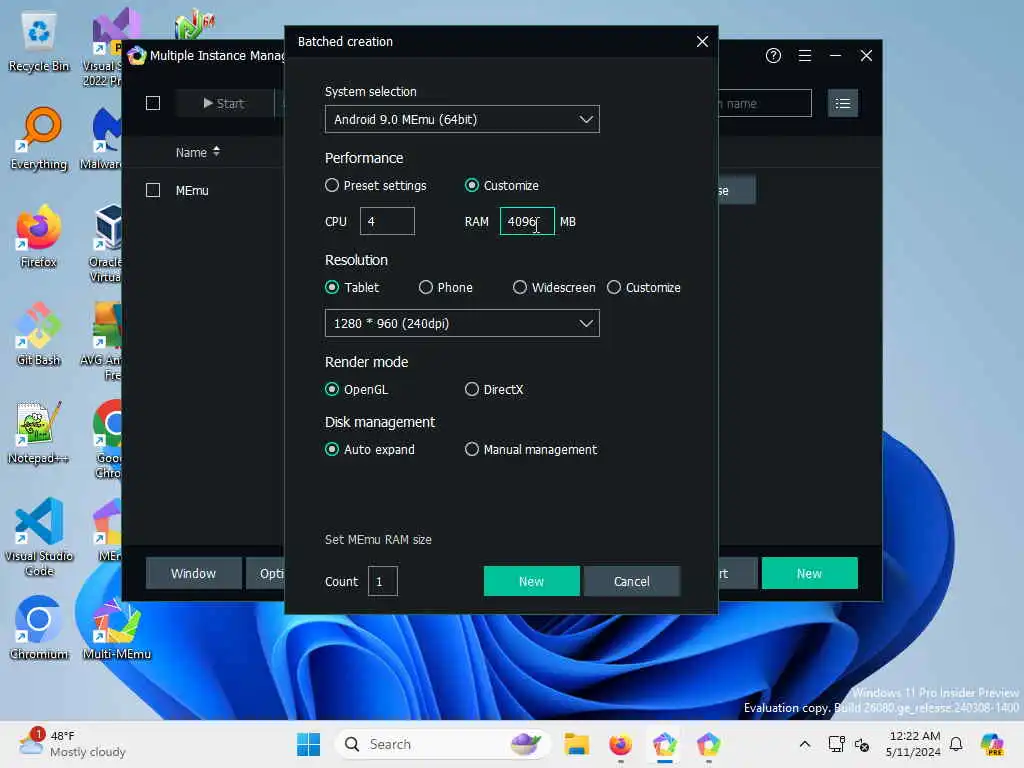Open the System selection dropdown

(x=462, y=120)
